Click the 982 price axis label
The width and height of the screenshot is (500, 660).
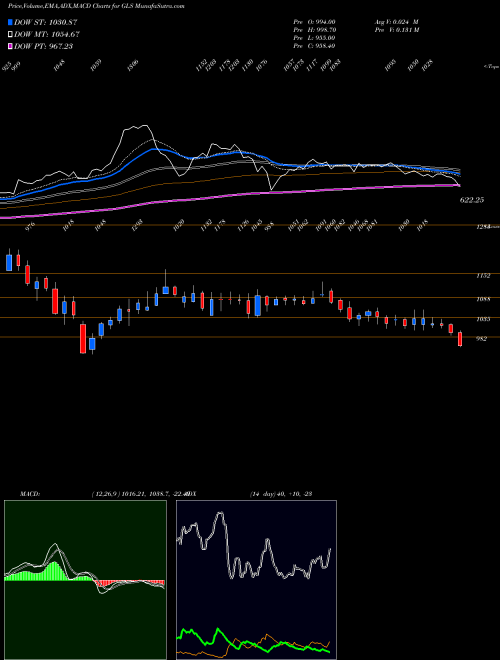click(482, 338)
